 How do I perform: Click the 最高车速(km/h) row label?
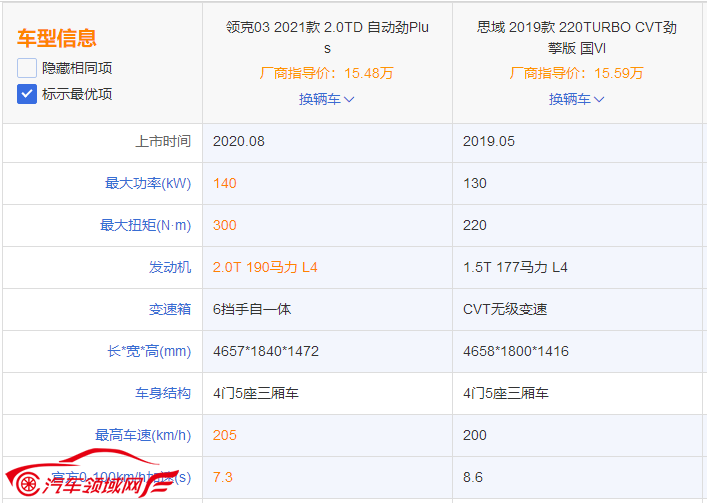point(143,435)
